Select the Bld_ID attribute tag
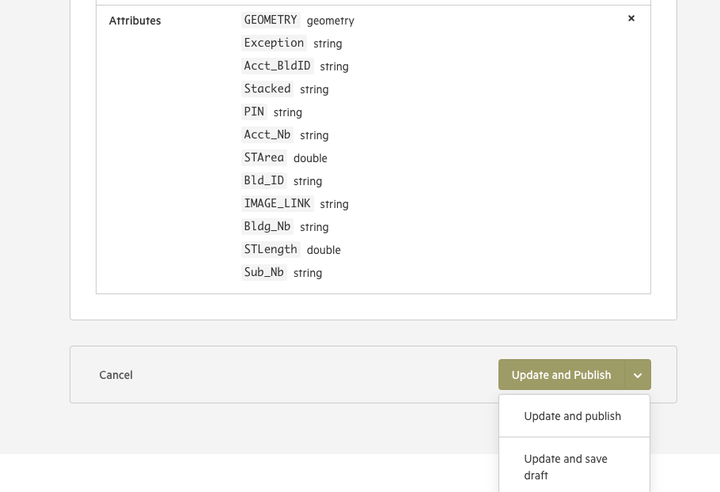This screenshot has height=492, width=720. 264,181
